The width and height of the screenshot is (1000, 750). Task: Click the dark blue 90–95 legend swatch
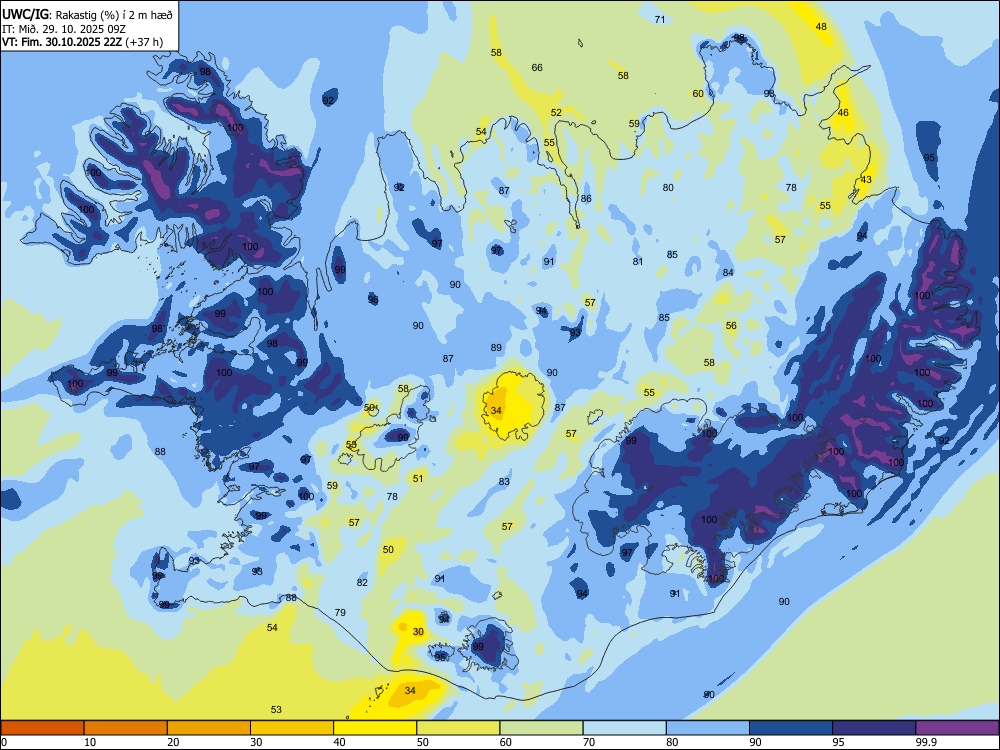pyautogui.click(x=791, y=728)
